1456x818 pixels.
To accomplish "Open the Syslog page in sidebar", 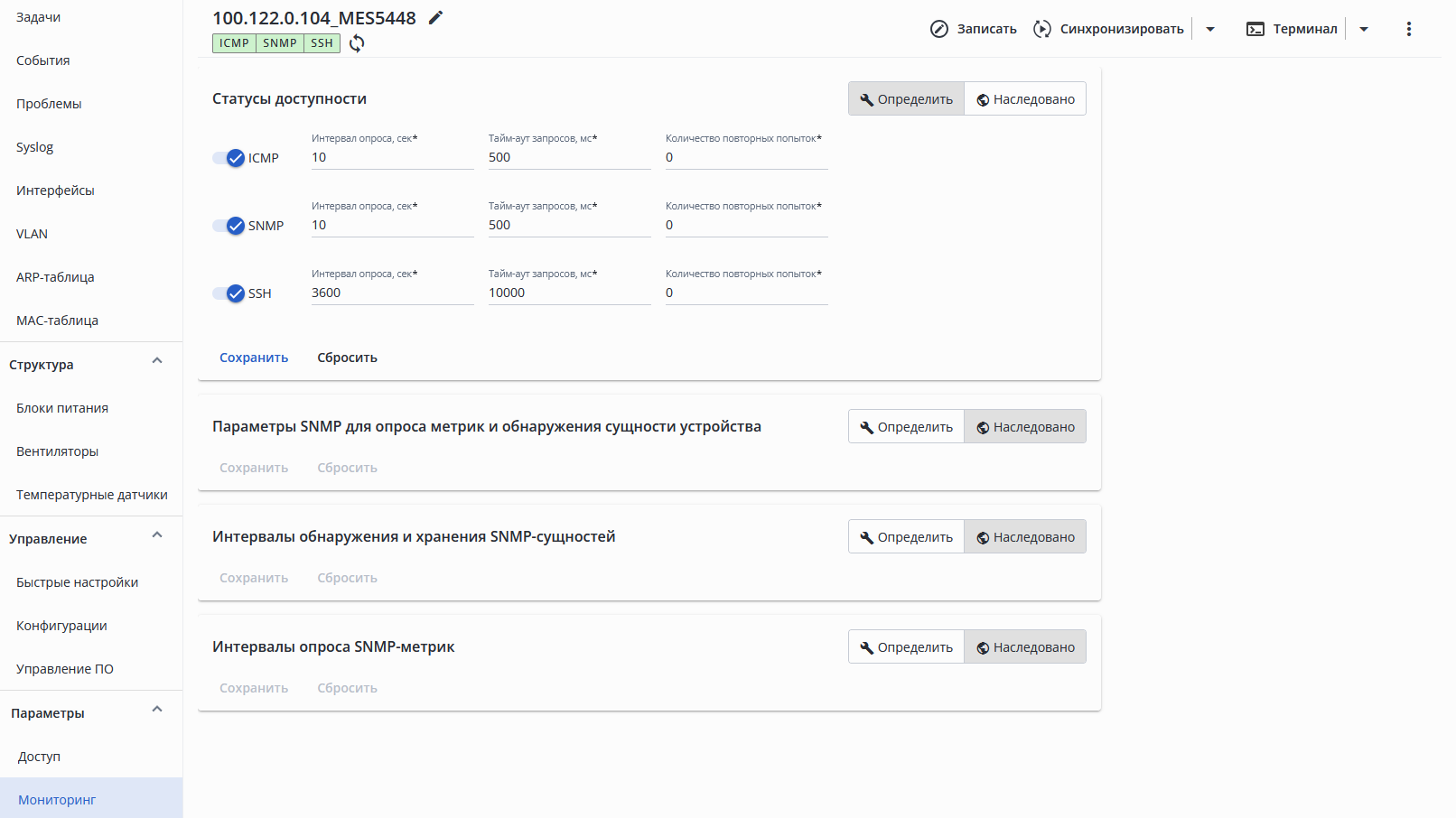I will click(x=35, y=147).
